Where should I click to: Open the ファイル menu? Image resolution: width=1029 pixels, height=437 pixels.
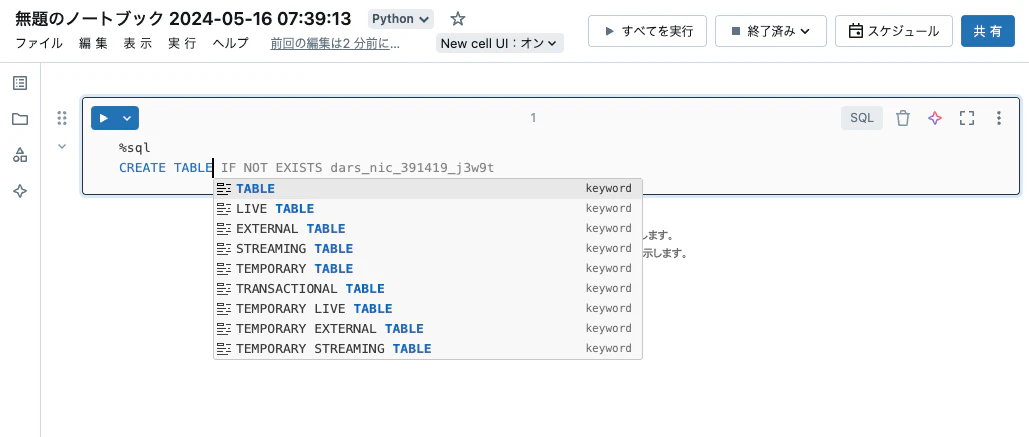(39, 44)
